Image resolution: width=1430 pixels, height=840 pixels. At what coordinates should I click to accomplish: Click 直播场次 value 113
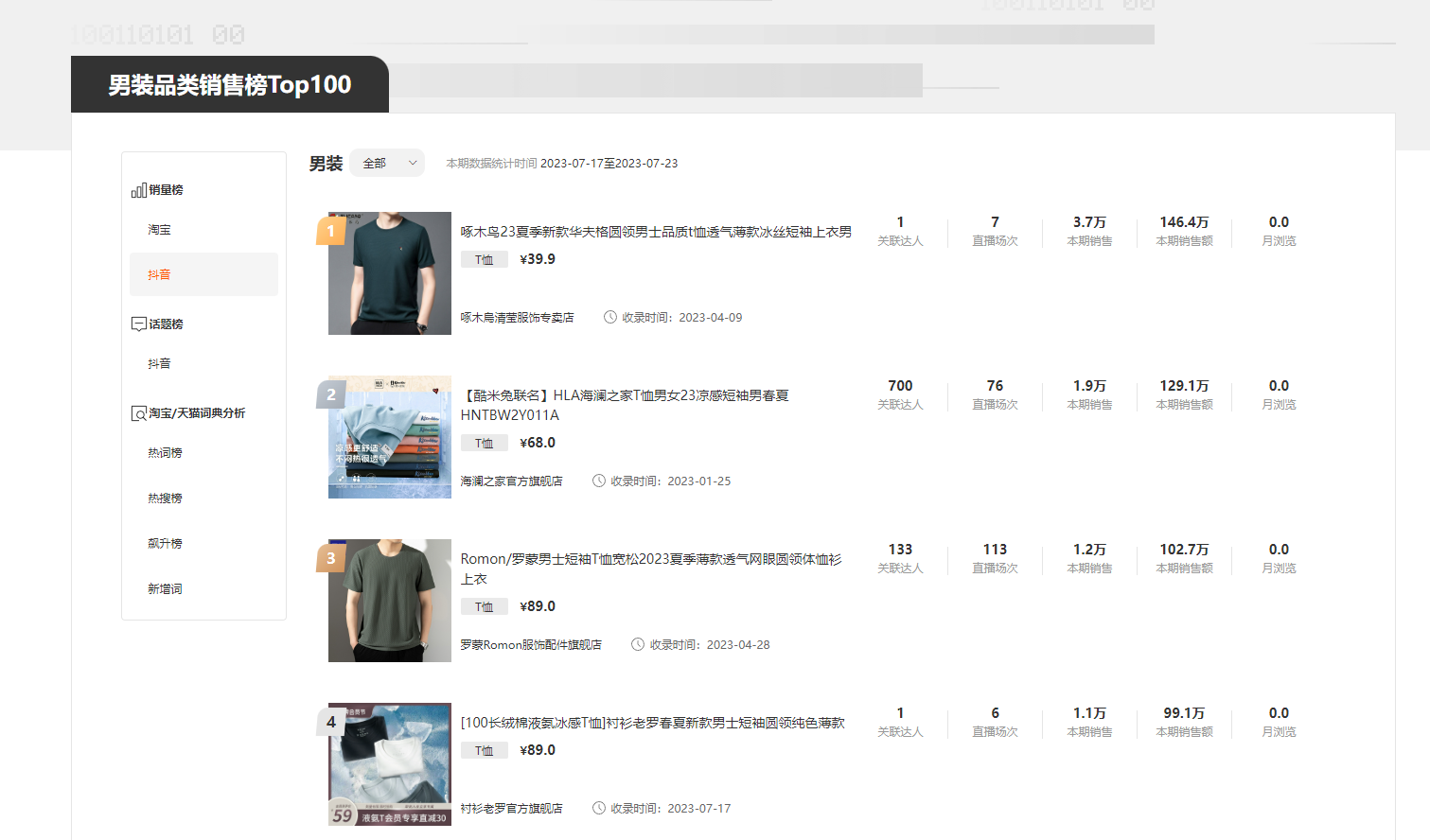(x=995, y=550)
